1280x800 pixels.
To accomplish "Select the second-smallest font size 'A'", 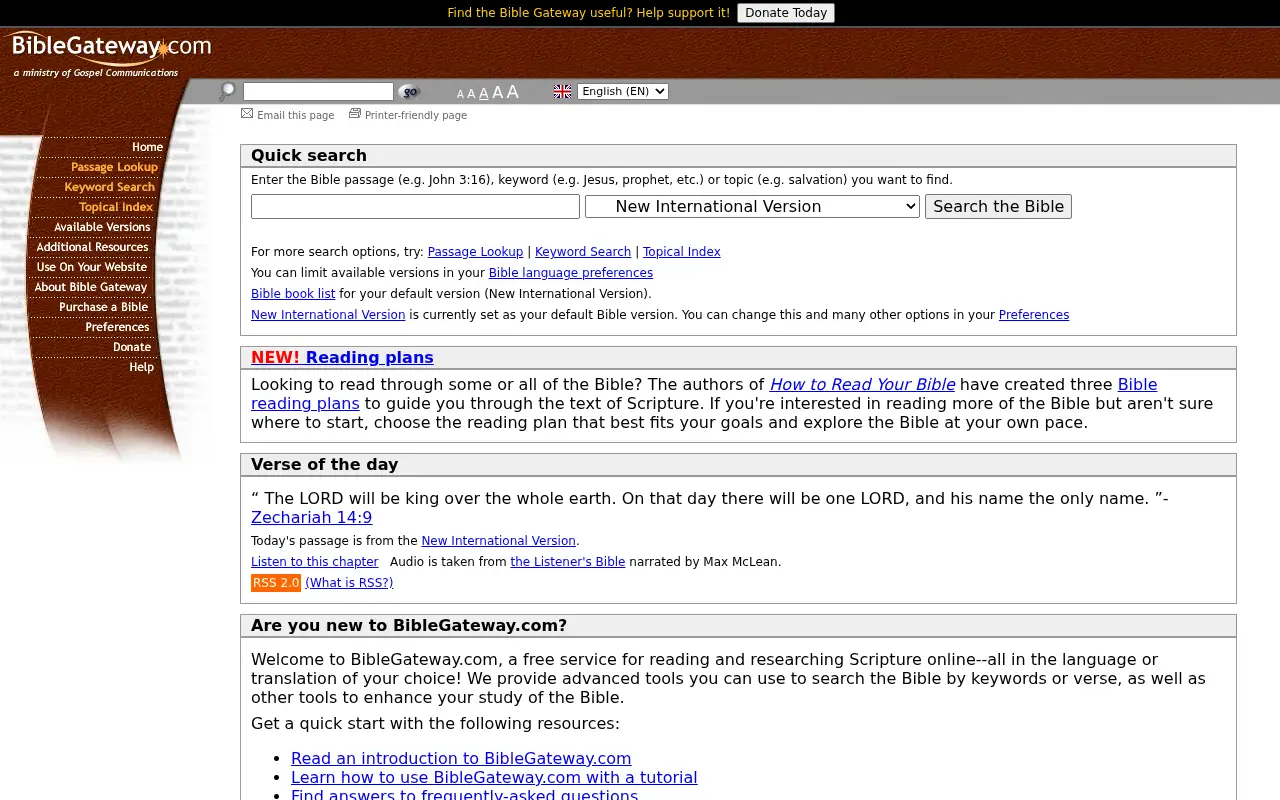I will [471, 94].
